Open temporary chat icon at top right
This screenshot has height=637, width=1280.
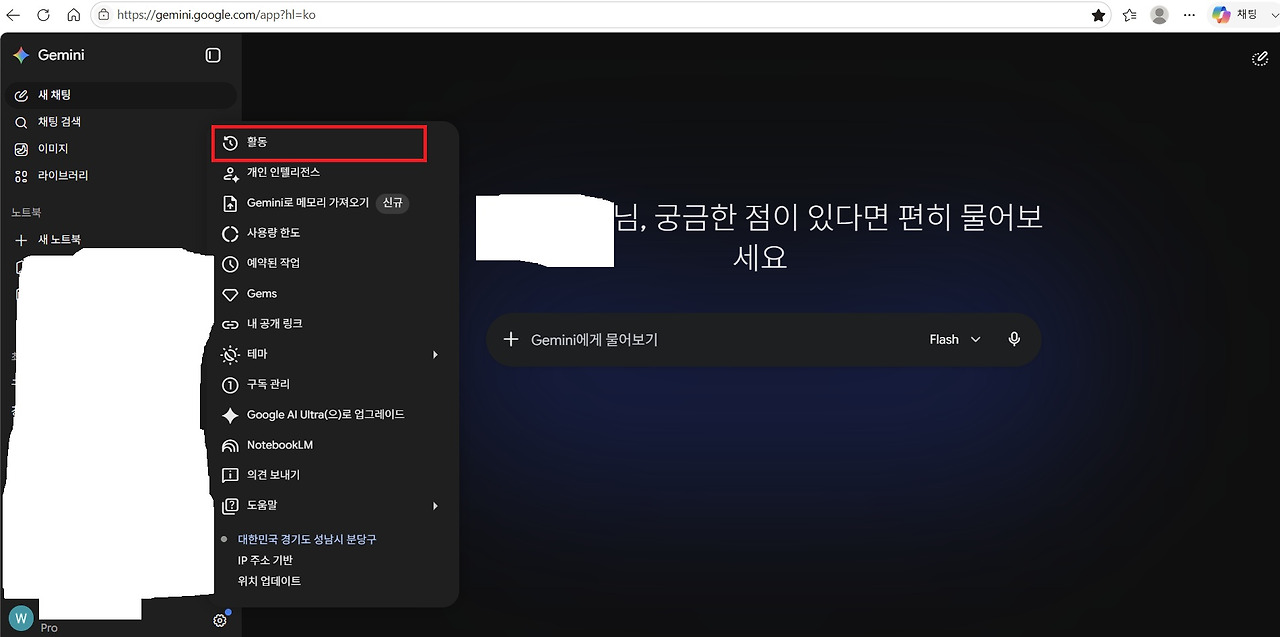point(1260,59)
